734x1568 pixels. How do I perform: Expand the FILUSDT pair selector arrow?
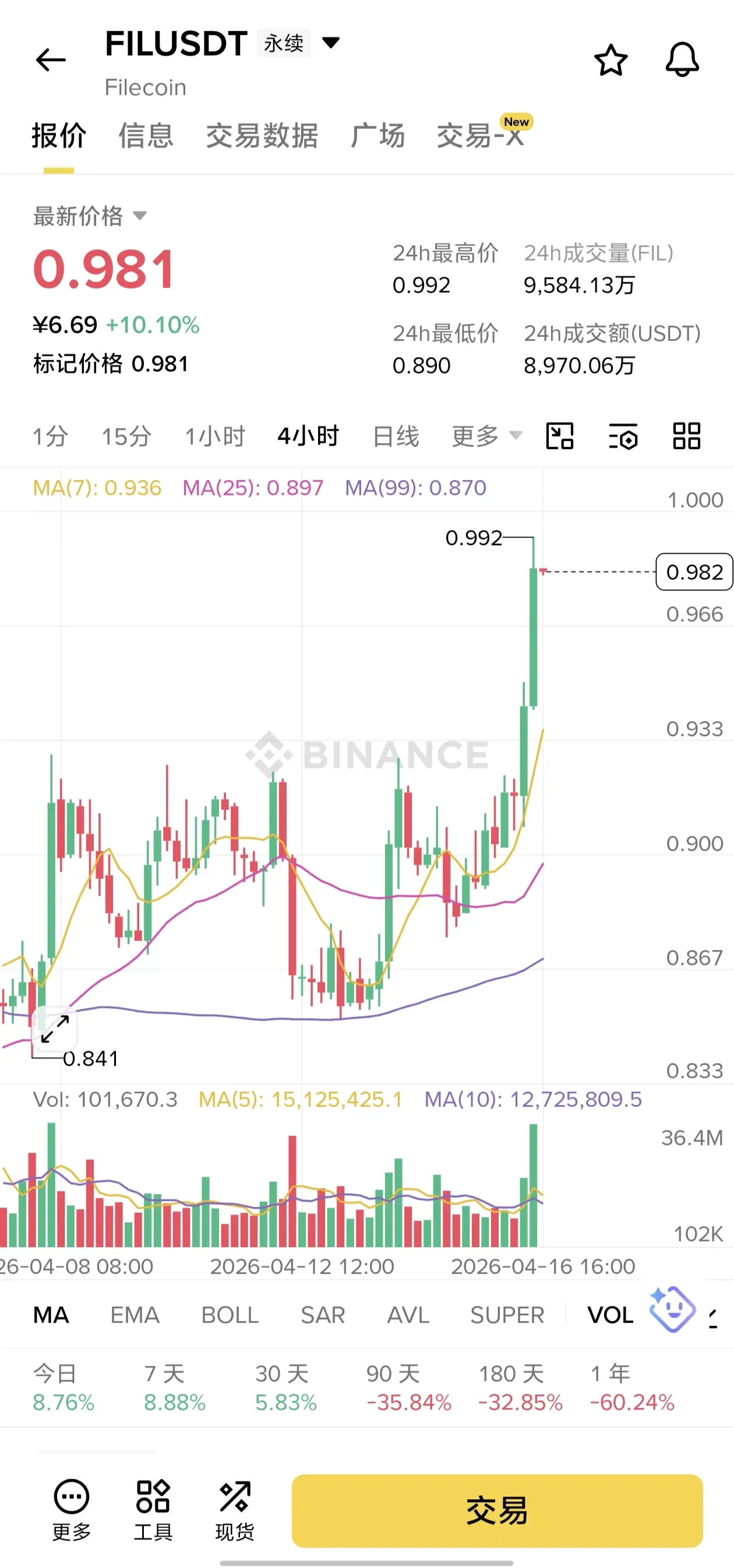pyautogui.click(x=330, y=43)
